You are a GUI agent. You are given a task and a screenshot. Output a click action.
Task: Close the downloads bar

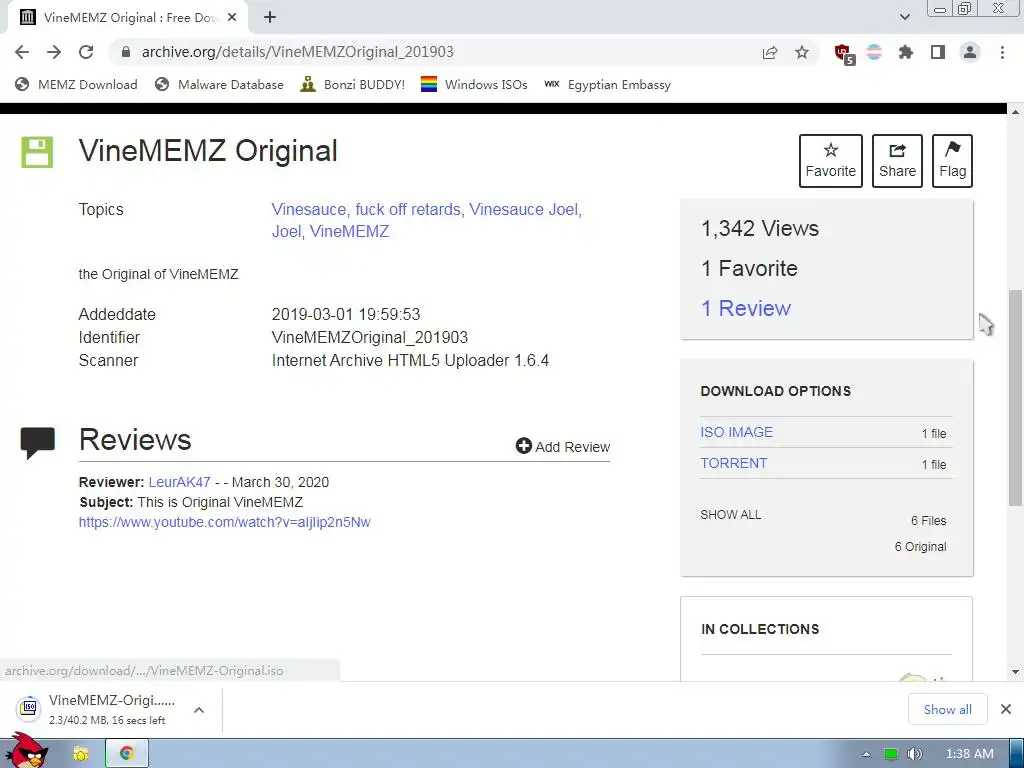pos(1006,709)
